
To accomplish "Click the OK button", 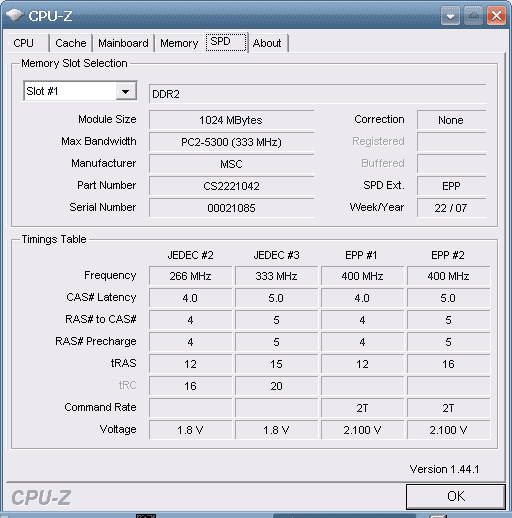I will pos(456,496).
